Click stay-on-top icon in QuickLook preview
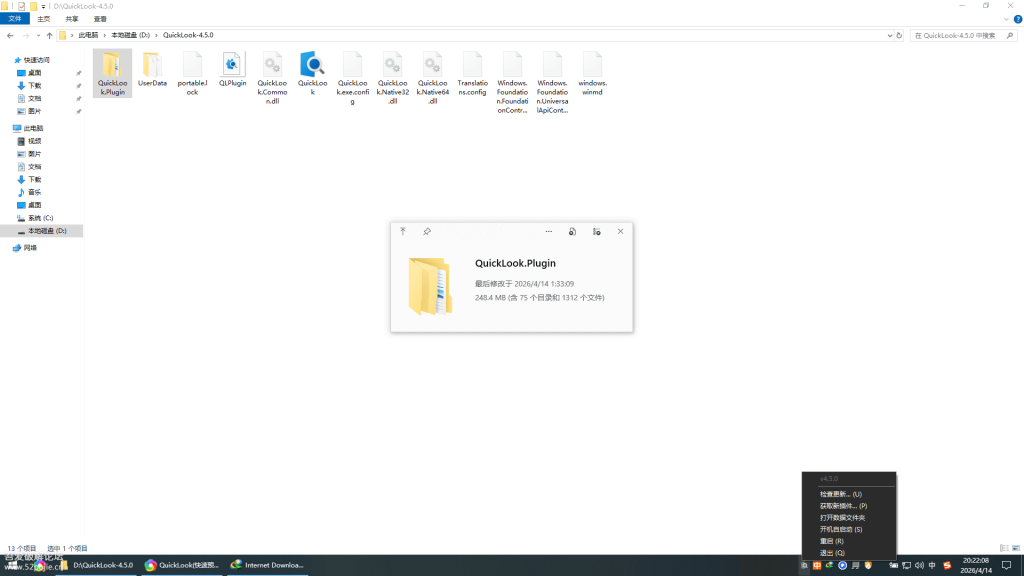The width and height of the screenshot is (1024, 576). [x=403, y=231]
